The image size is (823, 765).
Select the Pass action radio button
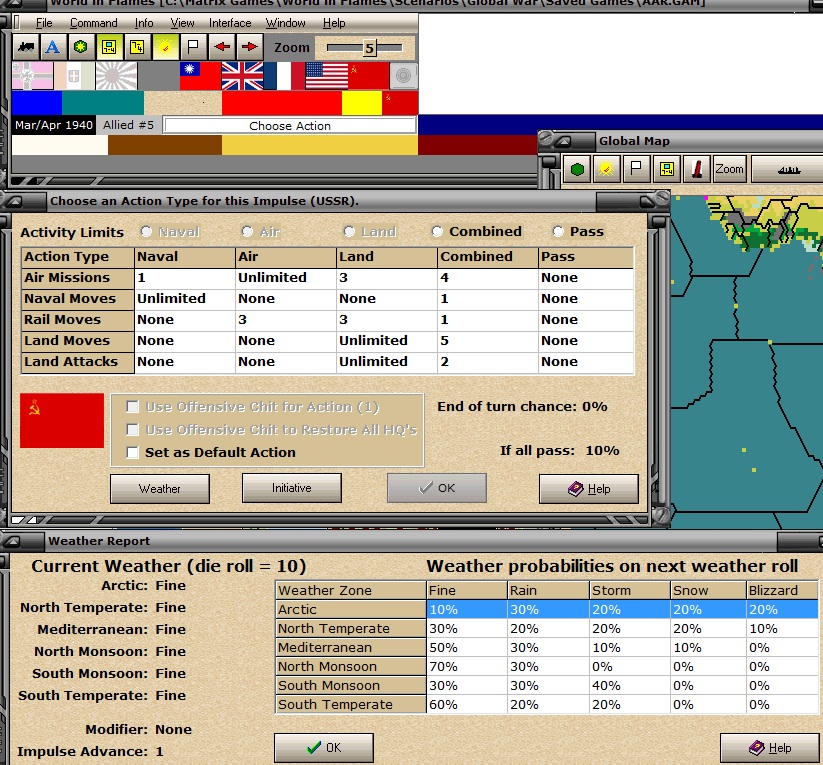pyautogui.click(x=558, y=232)
